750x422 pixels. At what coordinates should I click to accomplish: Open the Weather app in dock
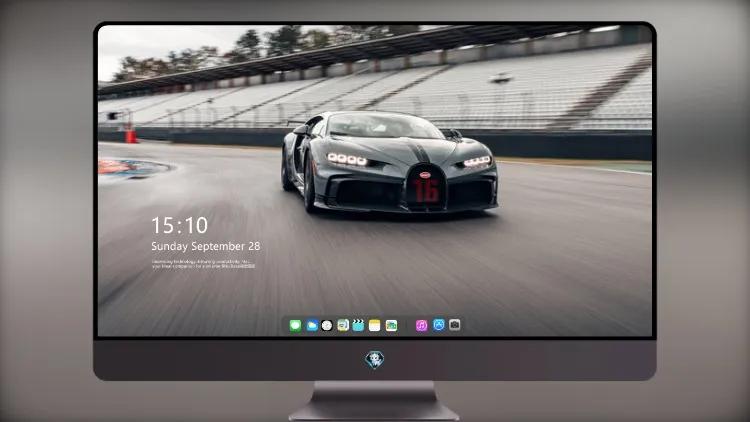click(312, 325)
